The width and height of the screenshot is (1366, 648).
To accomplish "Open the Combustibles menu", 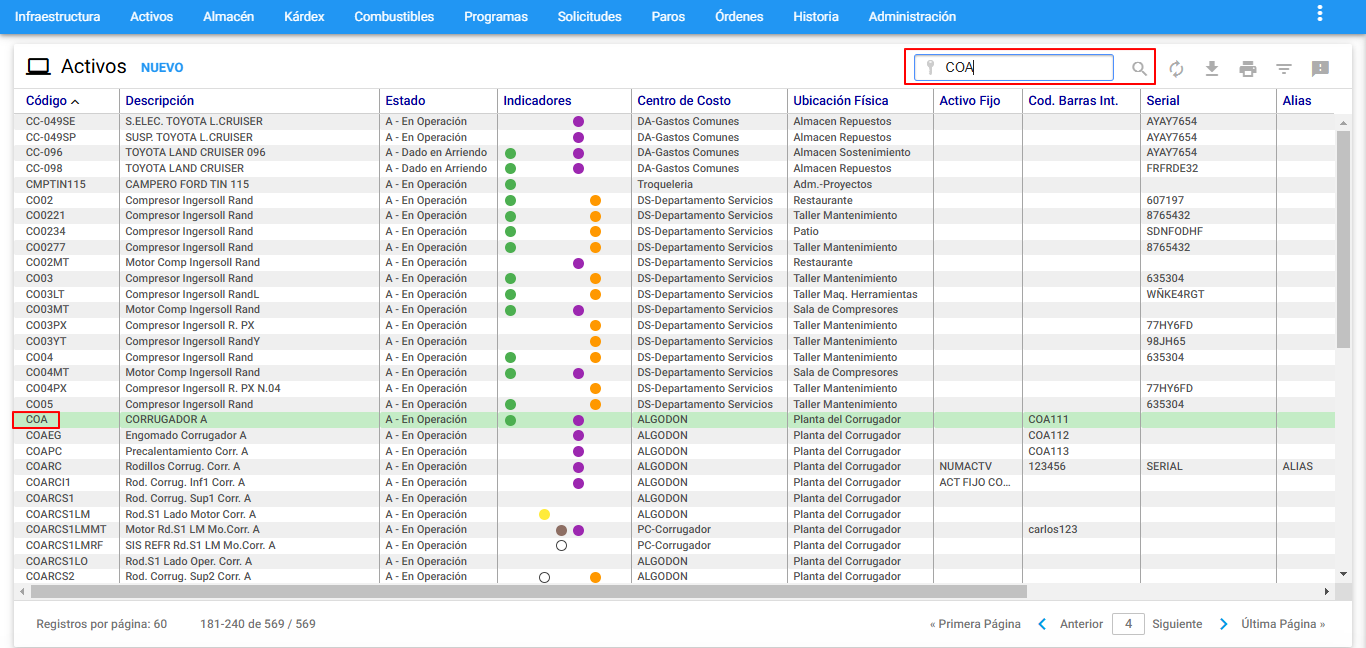I will pyautogui.click(x=394, y=17).
